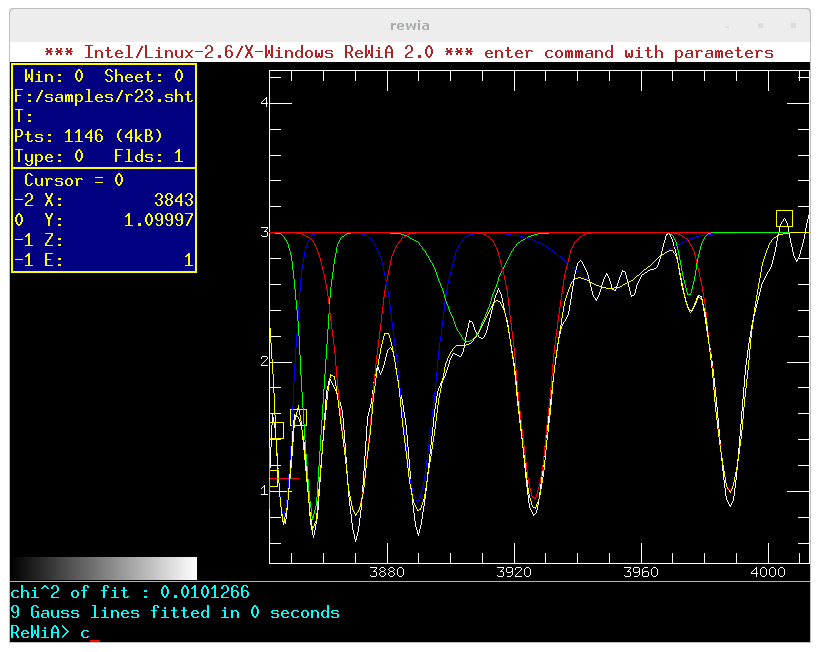The height and width of the screenshot is (652, 820).
Task: Close the rewia window
Action: [793, 26]
